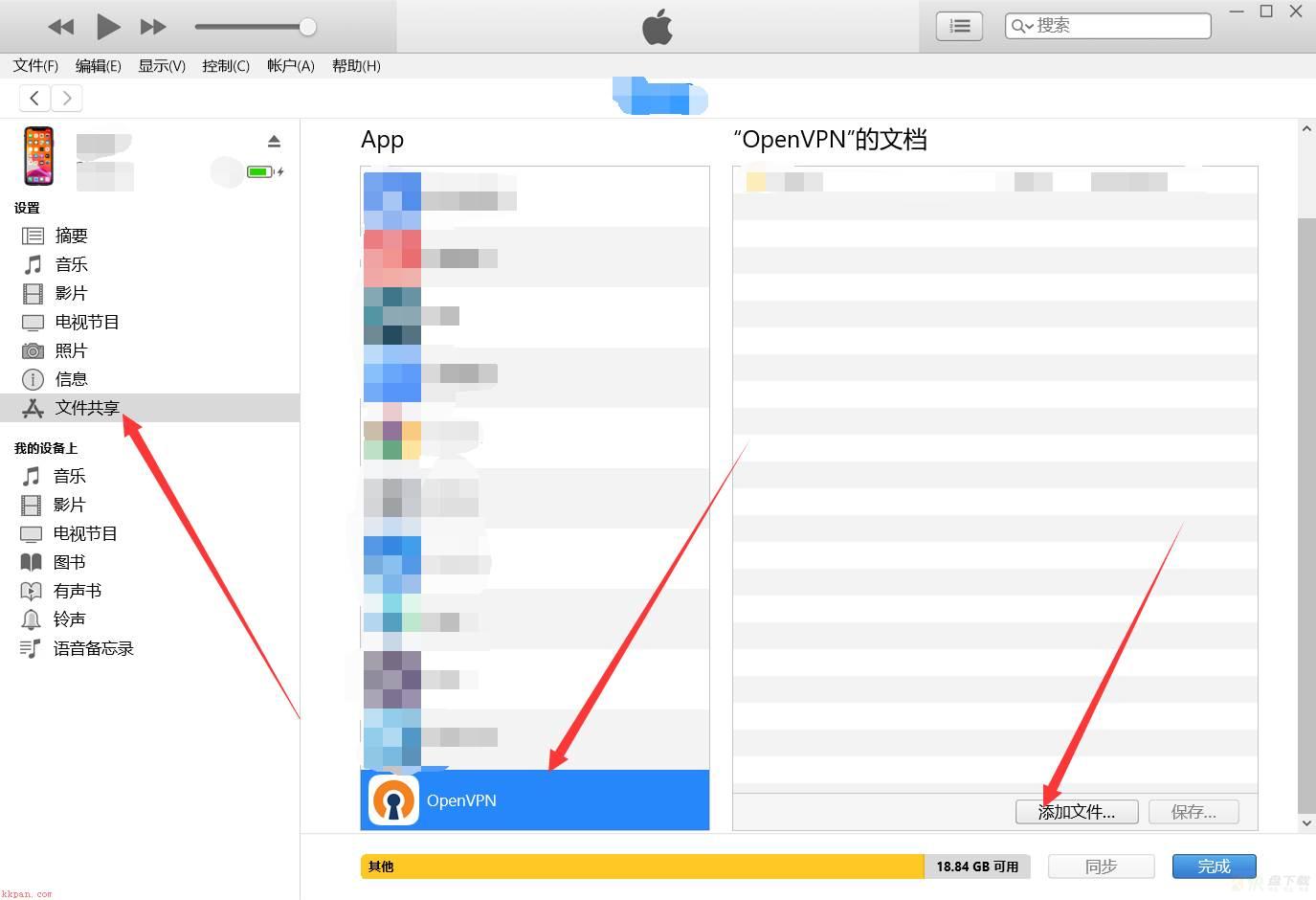Viewport: 1316px width, 900px height.
Task: Click the scrollbar up arrow
Action: (x=1306, y=128)
